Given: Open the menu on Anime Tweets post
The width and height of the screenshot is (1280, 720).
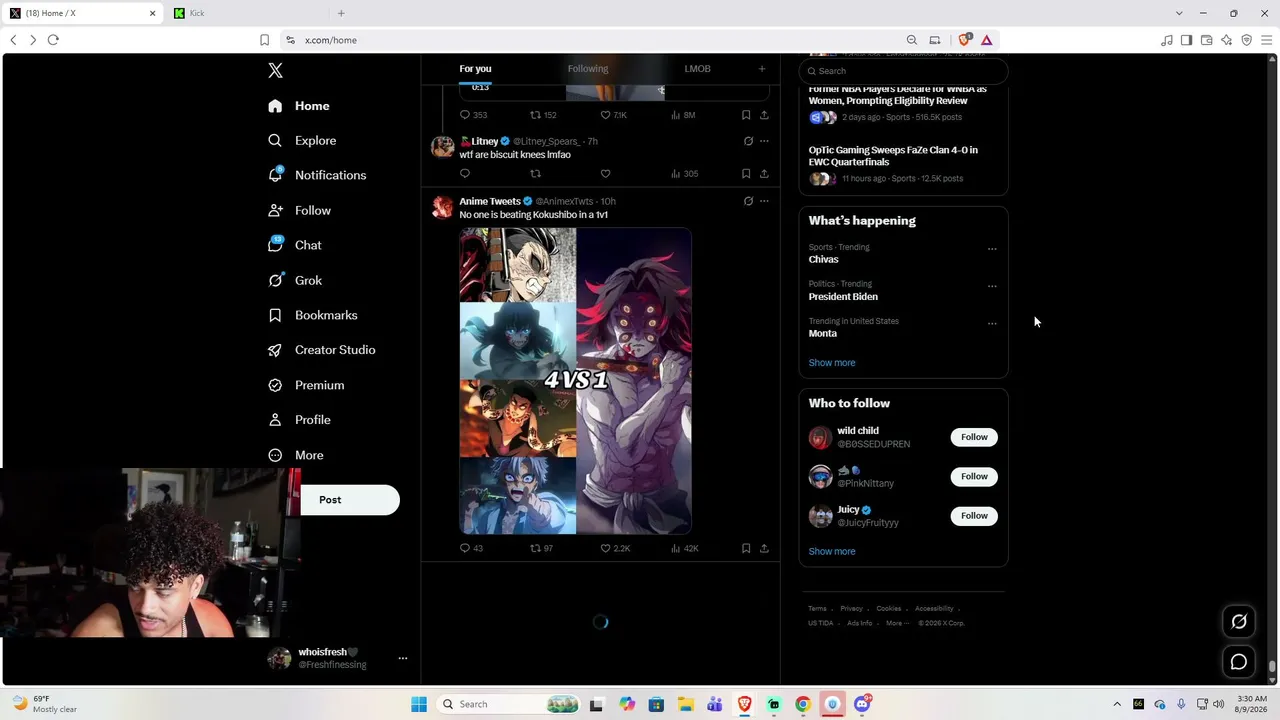Looking at the screenshot, I should coord(764,201).
